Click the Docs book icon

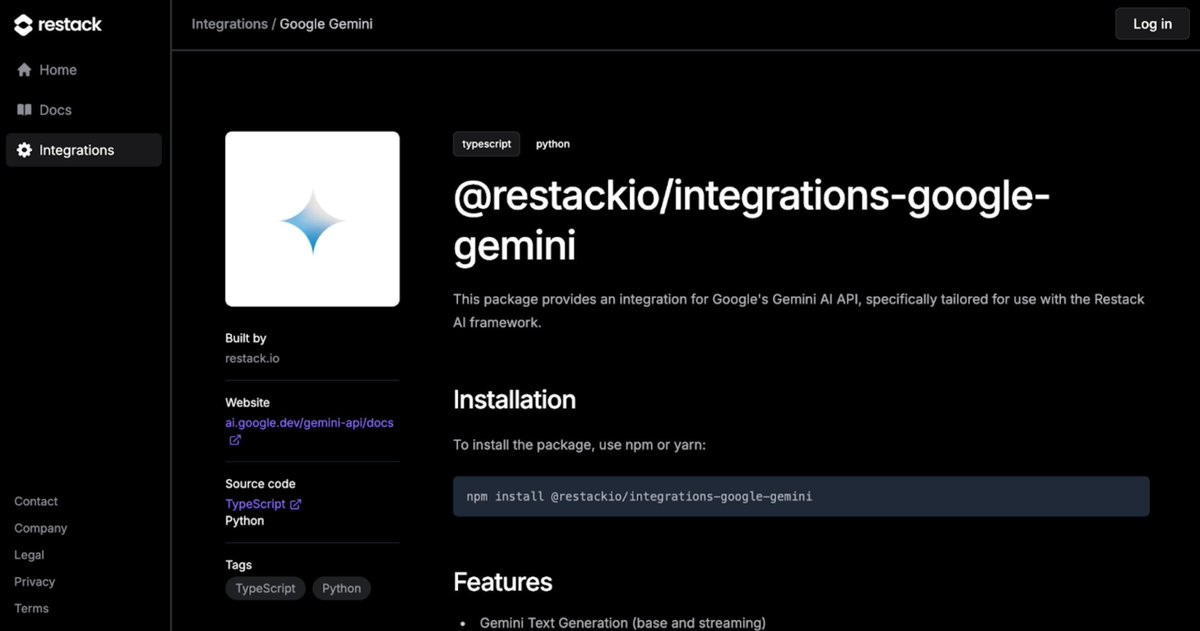24,110
